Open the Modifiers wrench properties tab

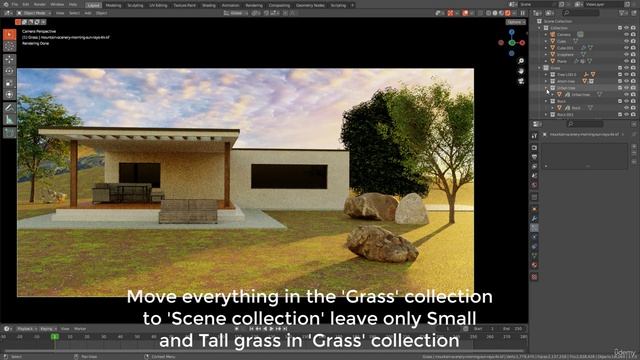(x=534, y=218)
